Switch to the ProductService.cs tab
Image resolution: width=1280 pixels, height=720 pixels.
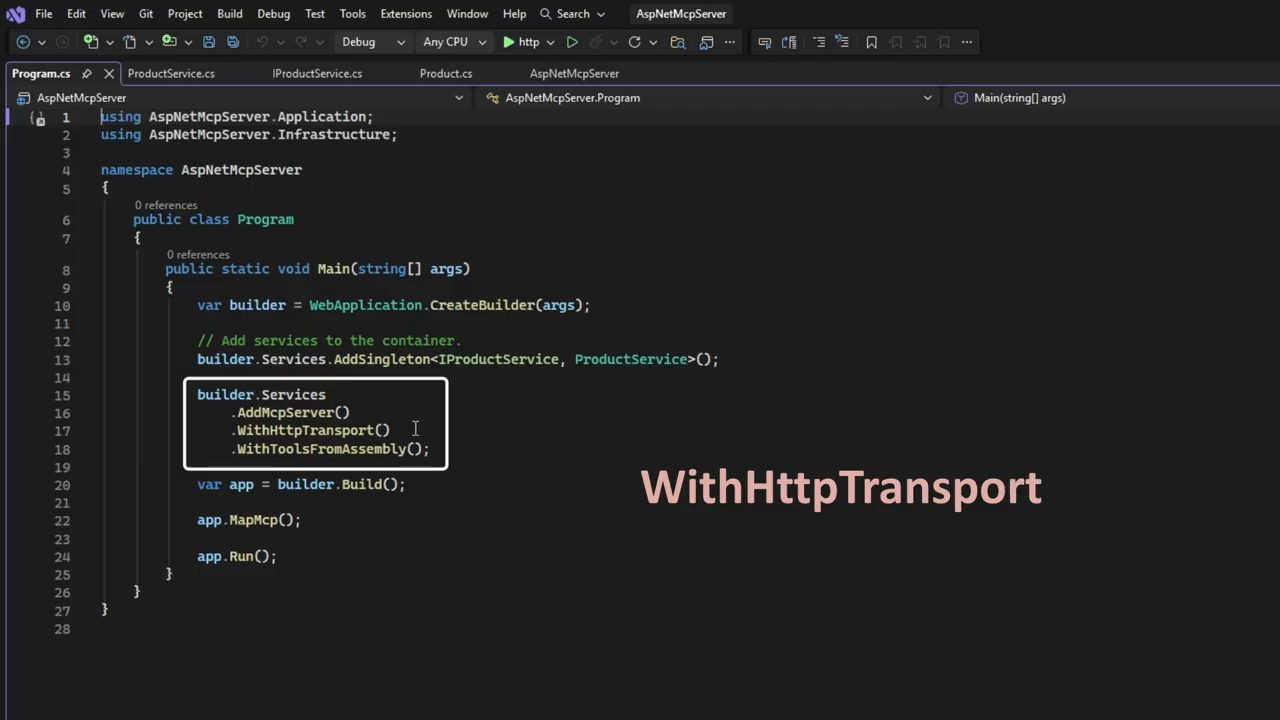(x=171, y=74)
